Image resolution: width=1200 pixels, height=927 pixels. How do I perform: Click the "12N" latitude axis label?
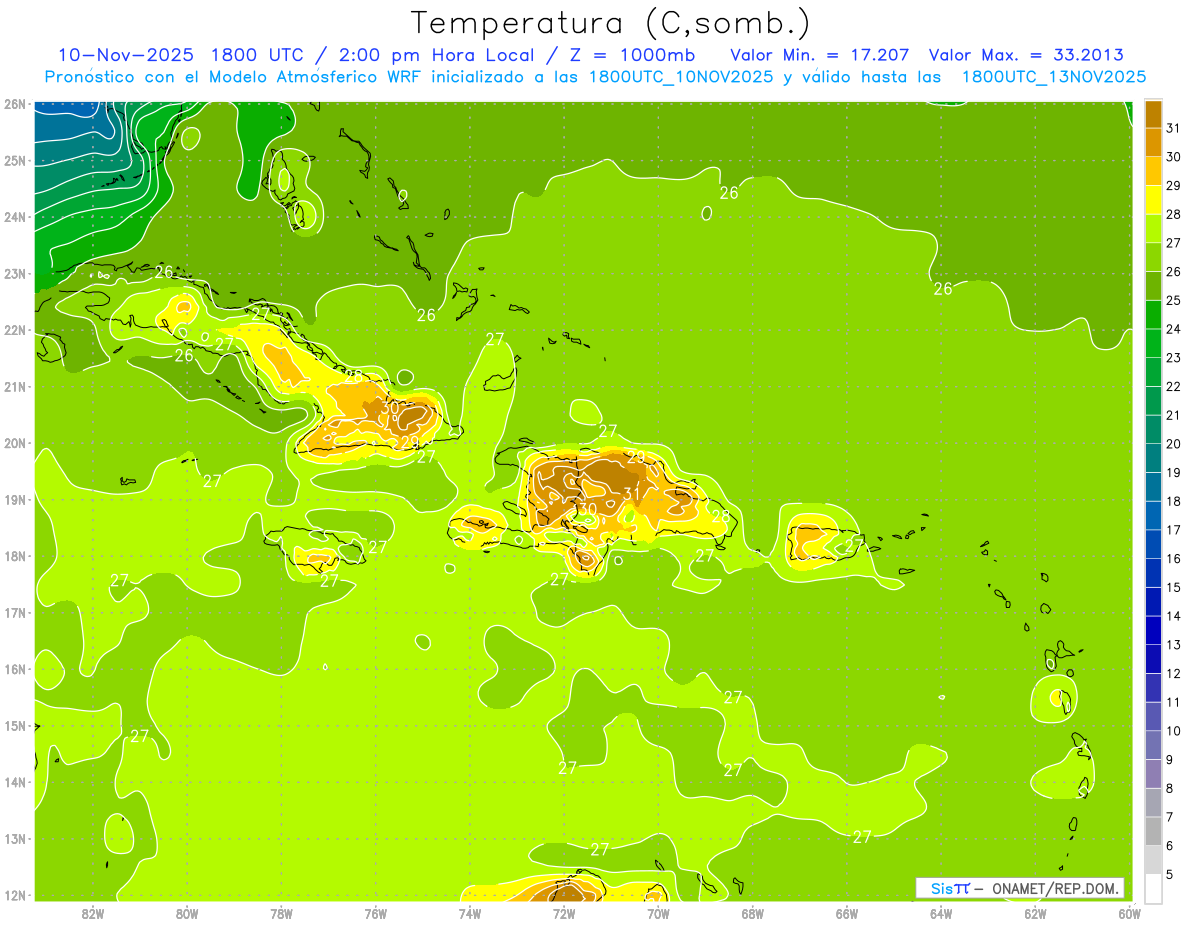tap(14, 895)
